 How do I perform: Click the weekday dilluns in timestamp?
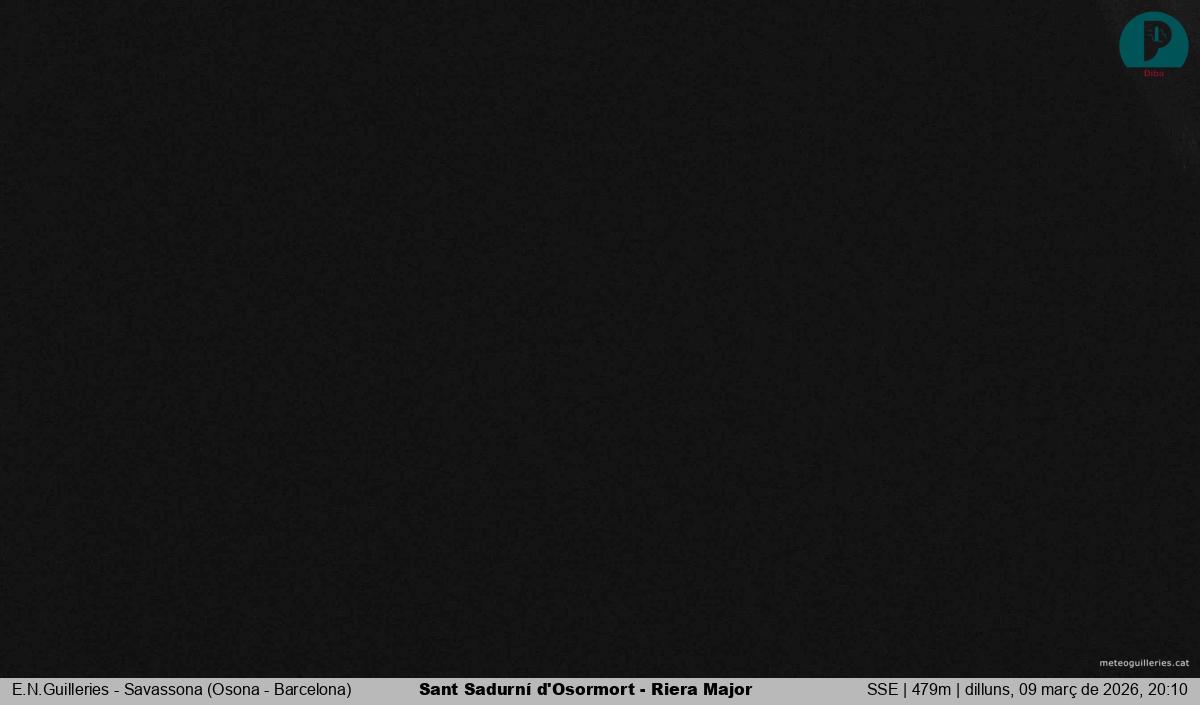pos(987,690)
